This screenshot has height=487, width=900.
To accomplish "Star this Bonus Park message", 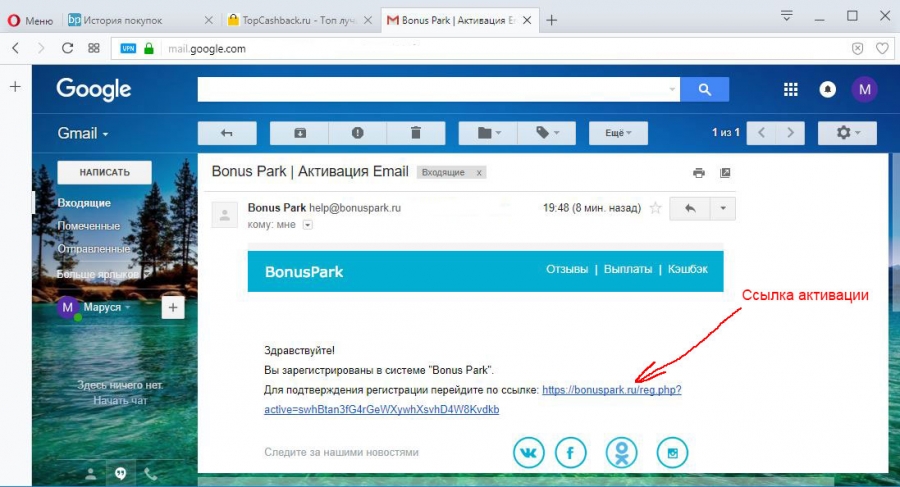I will click(655, 208).
